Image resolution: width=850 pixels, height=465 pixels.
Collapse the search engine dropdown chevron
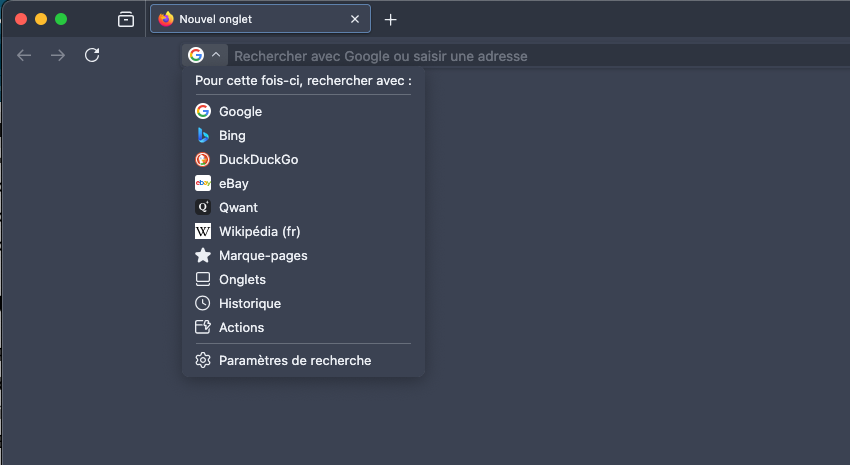pyautogui.click(x=216, y=55)
